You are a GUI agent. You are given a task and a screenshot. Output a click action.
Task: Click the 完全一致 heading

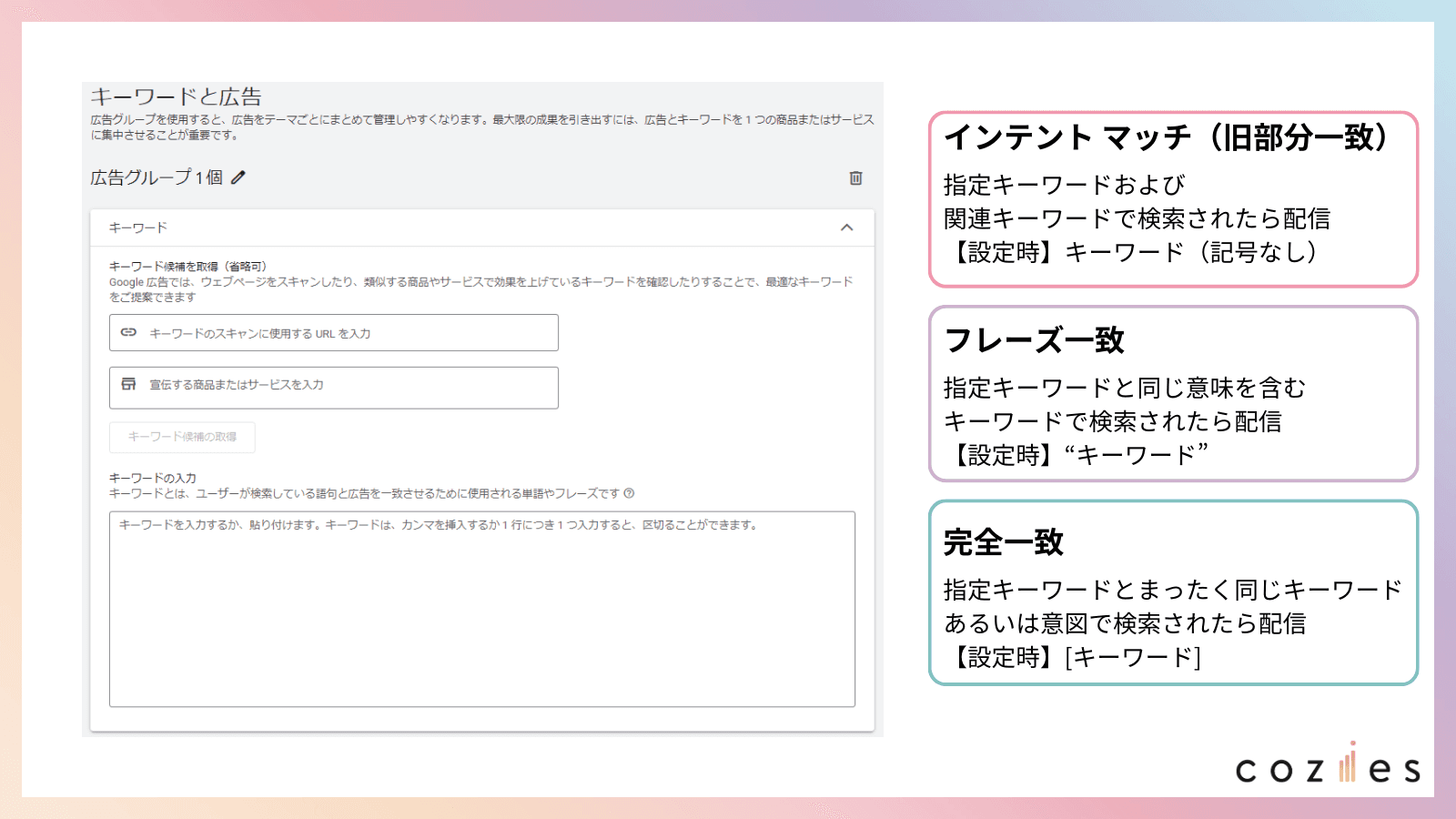[1004, 542]
